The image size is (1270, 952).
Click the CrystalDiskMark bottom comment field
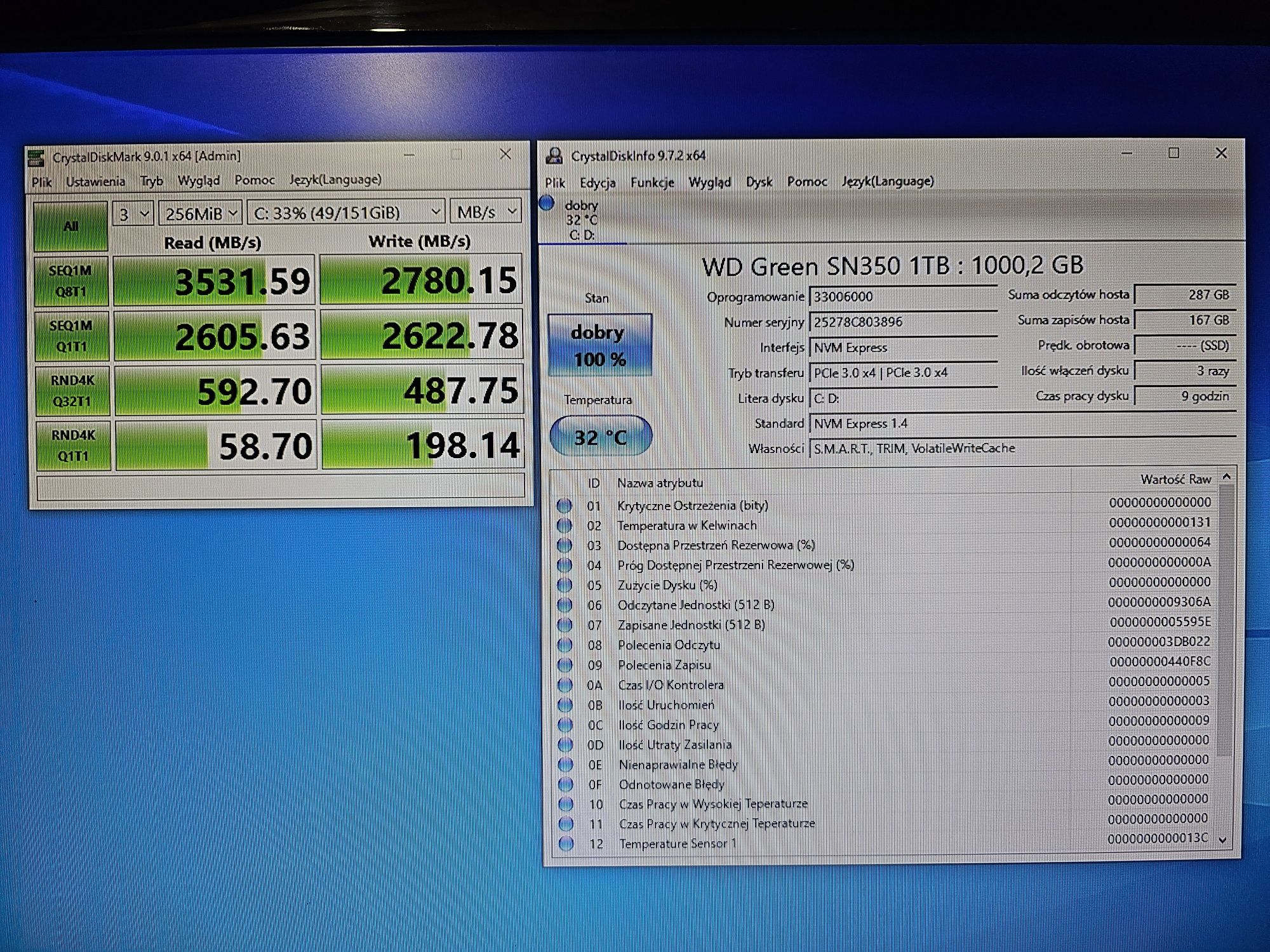281,487
